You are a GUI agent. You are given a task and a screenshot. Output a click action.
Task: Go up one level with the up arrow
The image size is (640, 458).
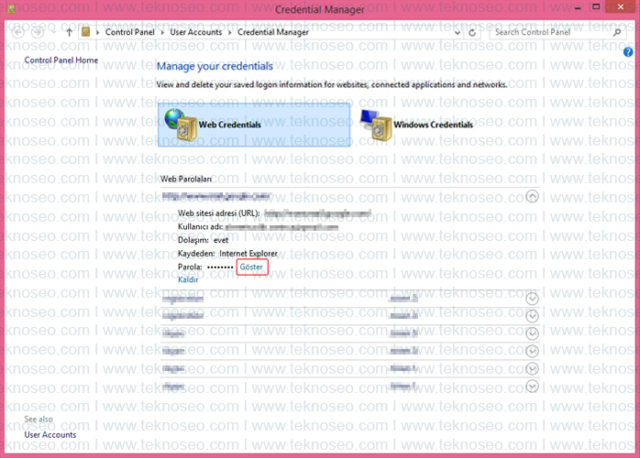69,32
